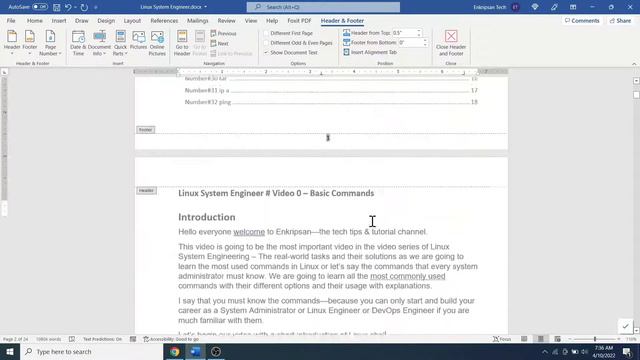This screenshot has width=640, height=360.
Task: Switch to Review tab
Action: pos(227,20)
